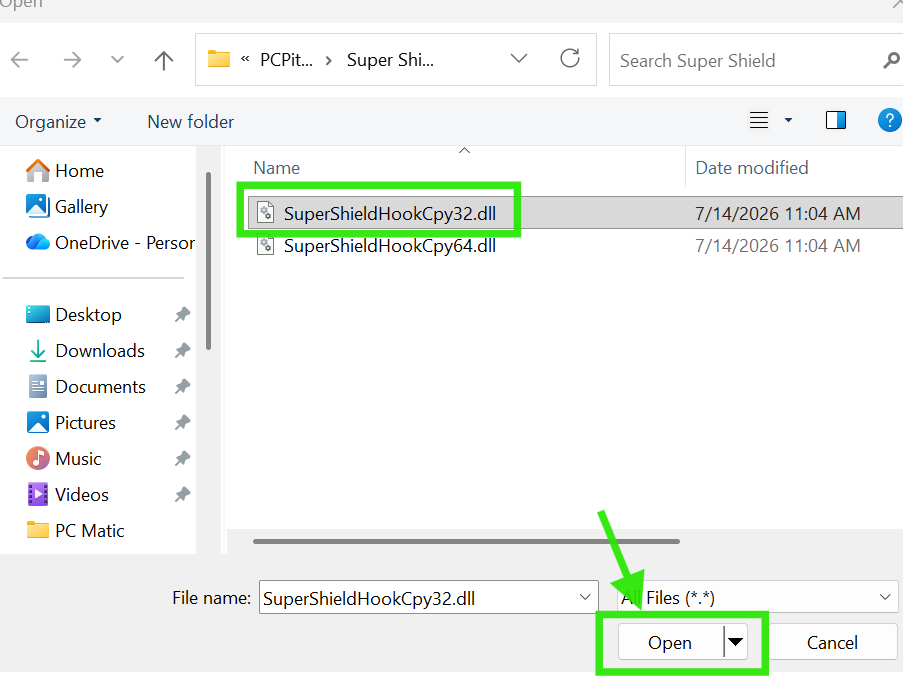Open the view options dropdown arrow

coord(788,120)
